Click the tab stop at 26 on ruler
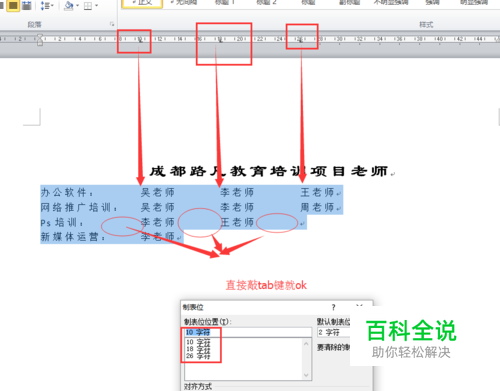 click(x=300, y=41)
